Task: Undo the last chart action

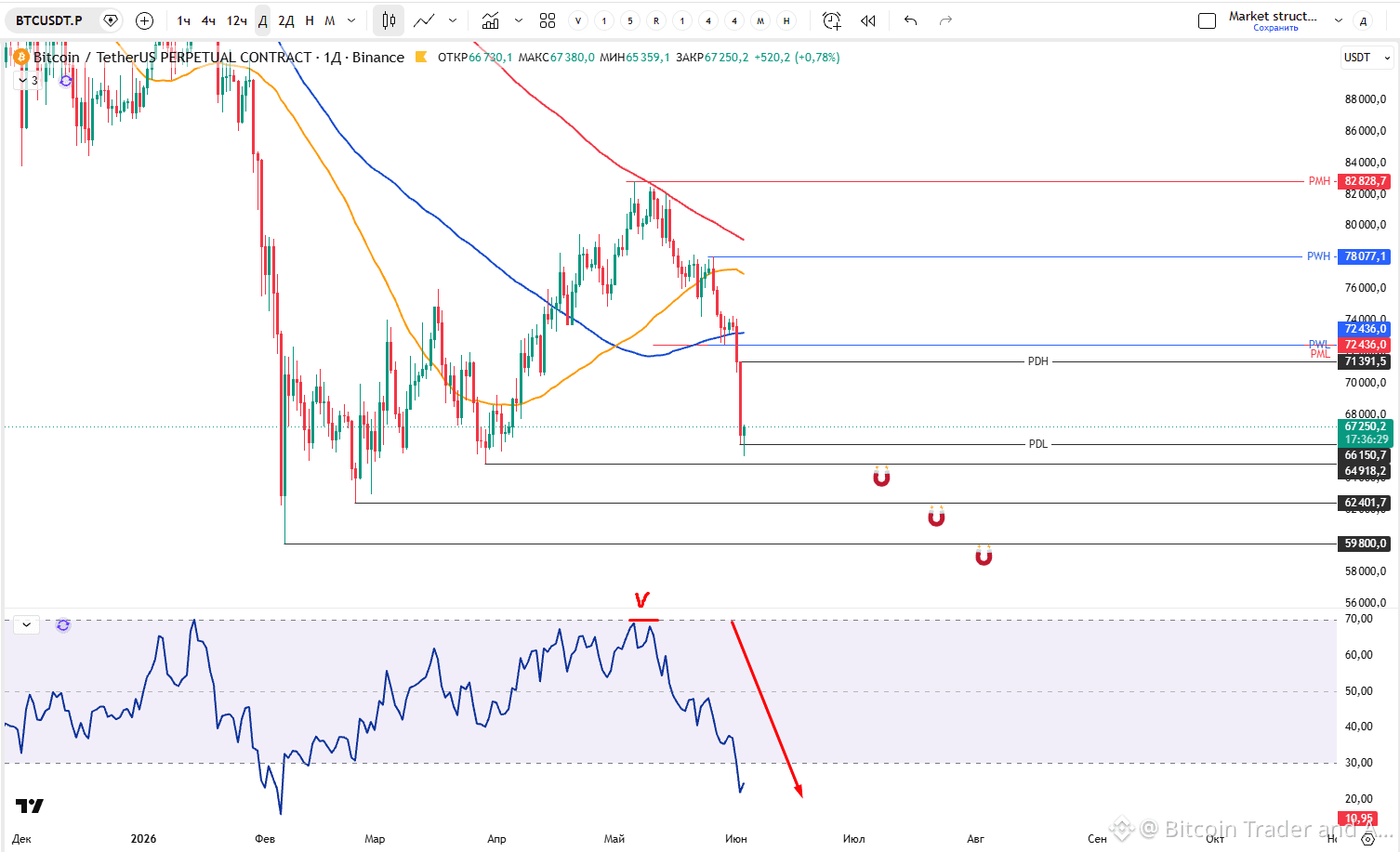Action: click(910, 20)
